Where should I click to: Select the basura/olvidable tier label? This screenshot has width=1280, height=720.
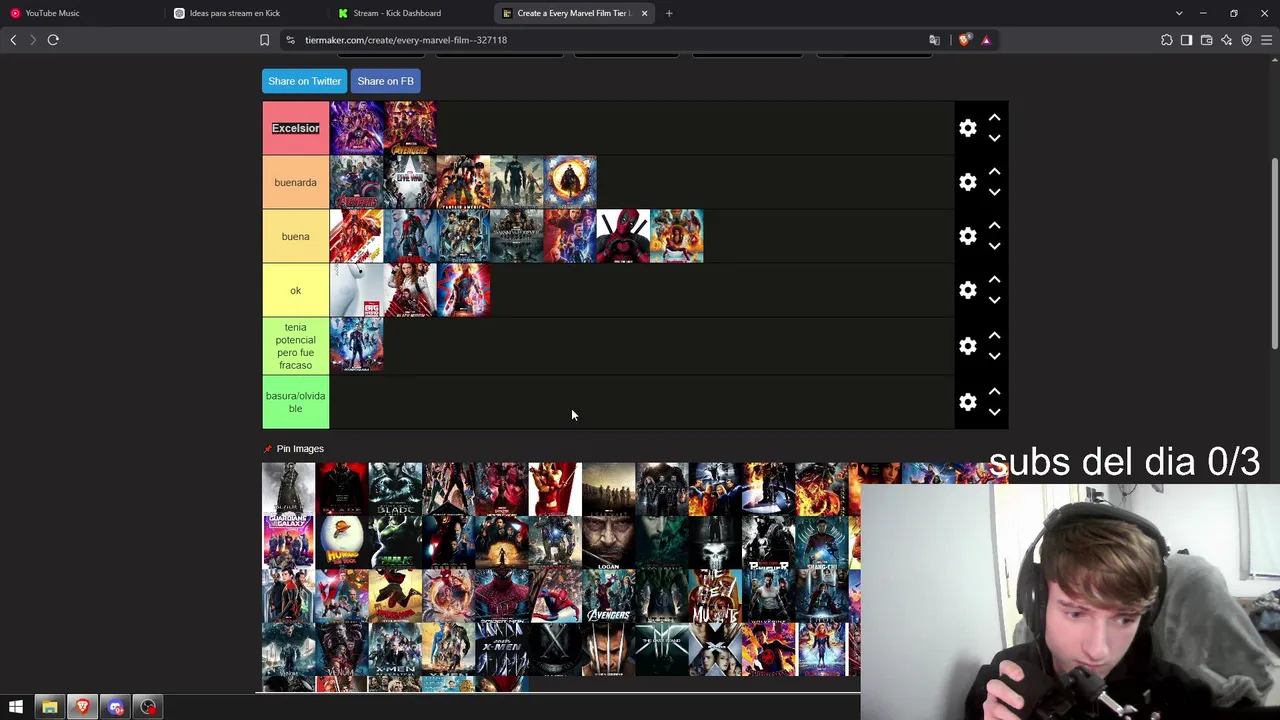[295, 402]
